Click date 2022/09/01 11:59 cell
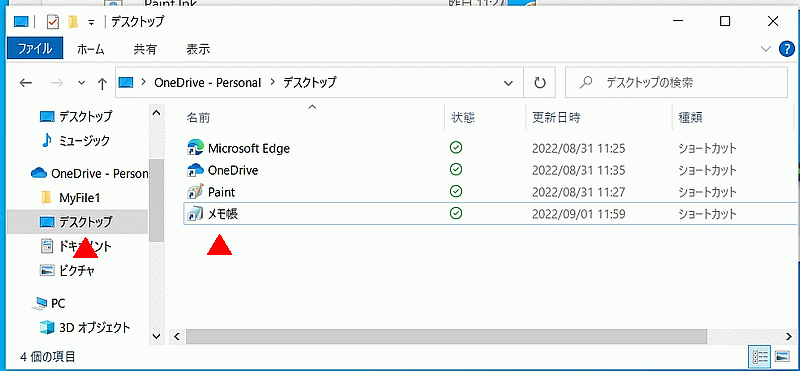Screen dimensions: 800x371 [579, 215]
